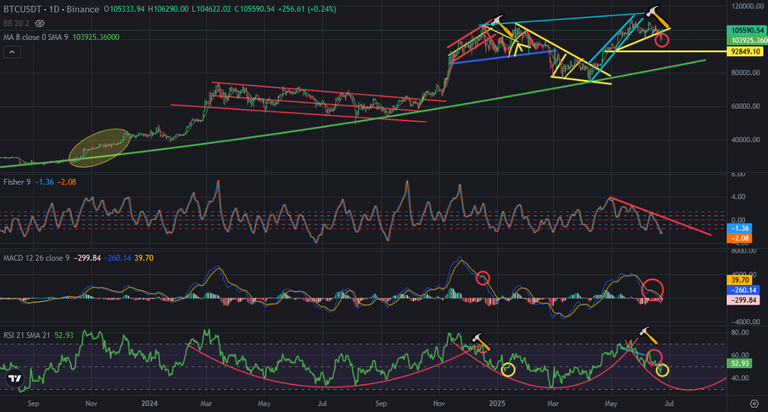This screenshot has height=412, width=768.
Task: Select the yellow horizontal line at 92849.10
Action: click(x=666, y=51)
